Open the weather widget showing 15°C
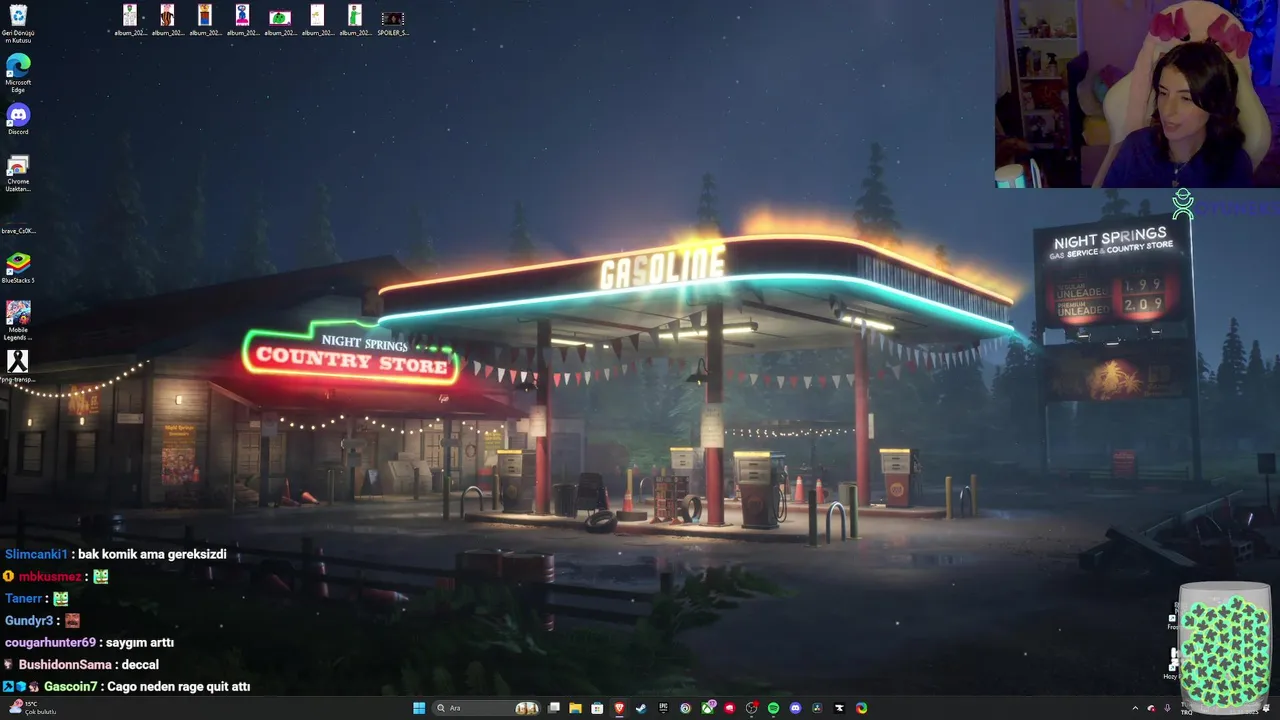The image size is (1280, 720). [32, 708]
